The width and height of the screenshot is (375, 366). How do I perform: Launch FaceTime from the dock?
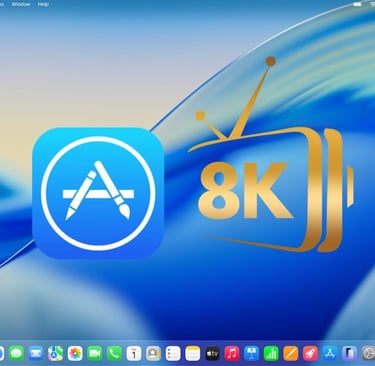(95, 353)
